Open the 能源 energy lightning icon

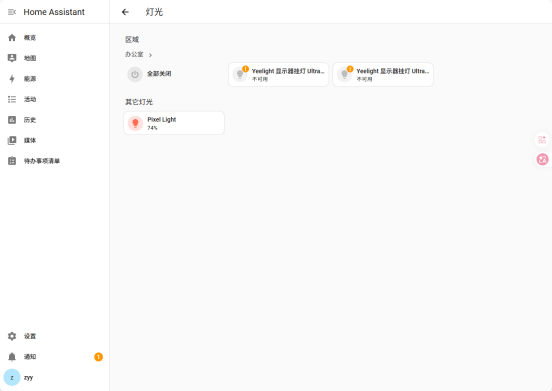[12, 78]
